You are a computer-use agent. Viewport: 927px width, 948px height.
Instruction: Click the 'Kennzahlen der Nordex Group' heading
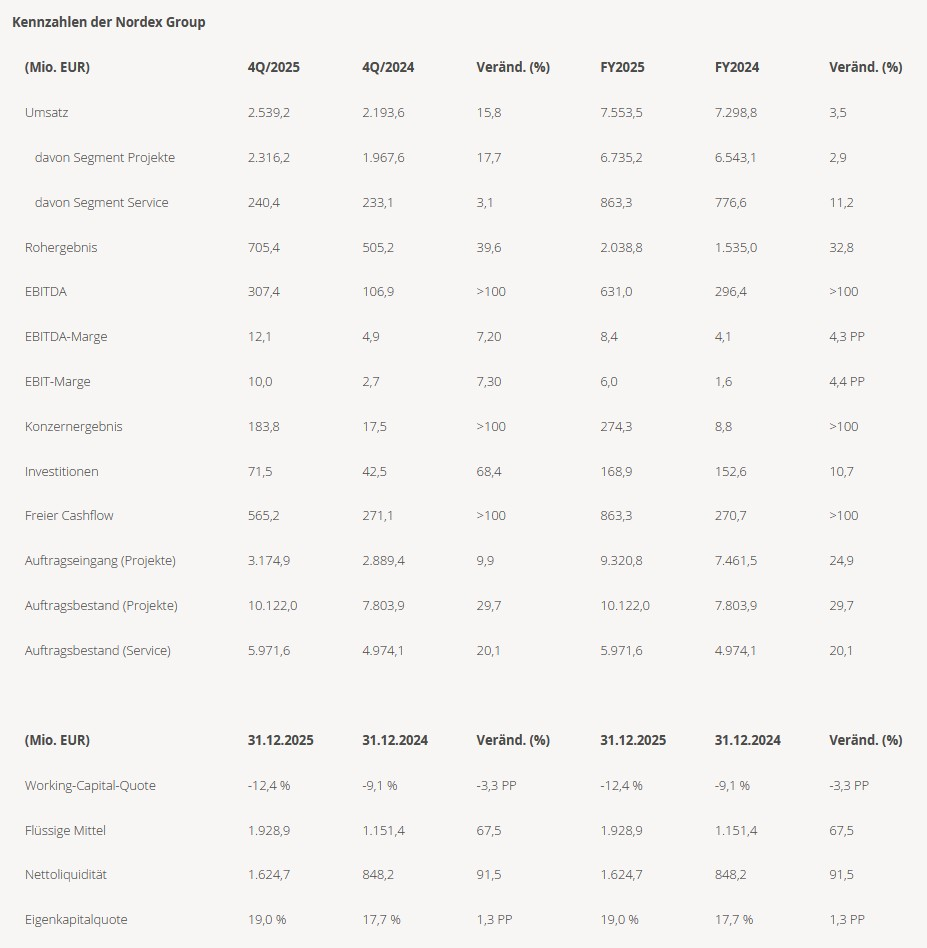(x=109, y=22)
